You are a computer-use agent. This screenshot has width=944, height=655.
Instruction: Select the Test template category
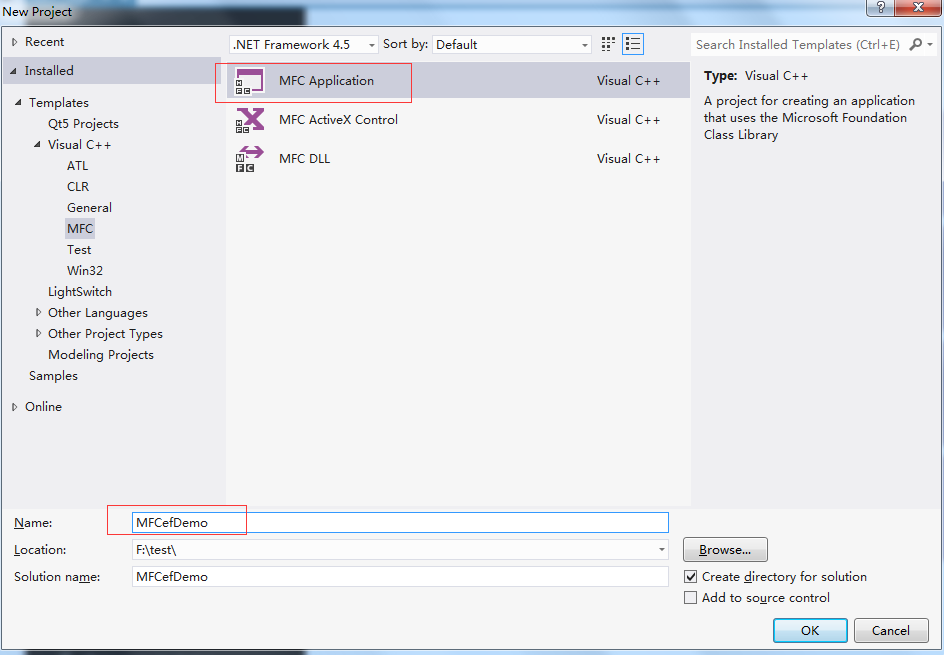(x=79, y=250)
